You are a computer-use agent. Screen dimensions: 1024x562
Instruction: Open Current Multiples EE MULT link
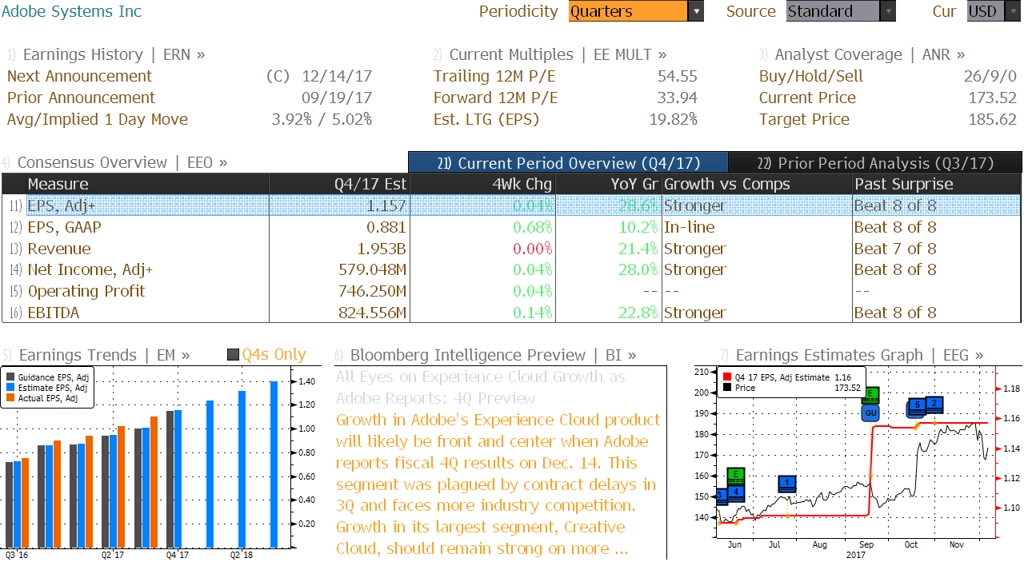click(x=558, y=55)
